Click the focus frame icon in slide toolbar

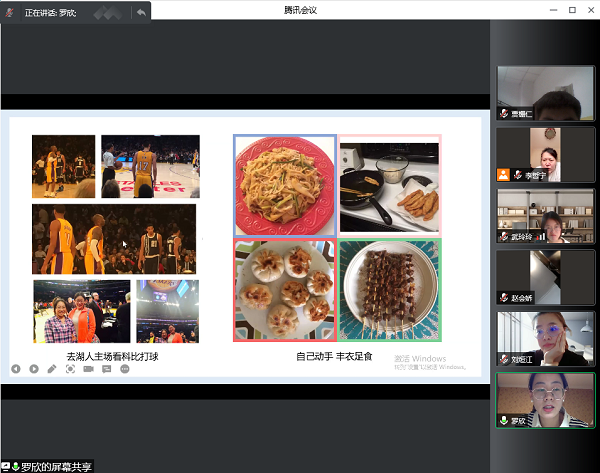pyautogui.click(x=70, y=368)
